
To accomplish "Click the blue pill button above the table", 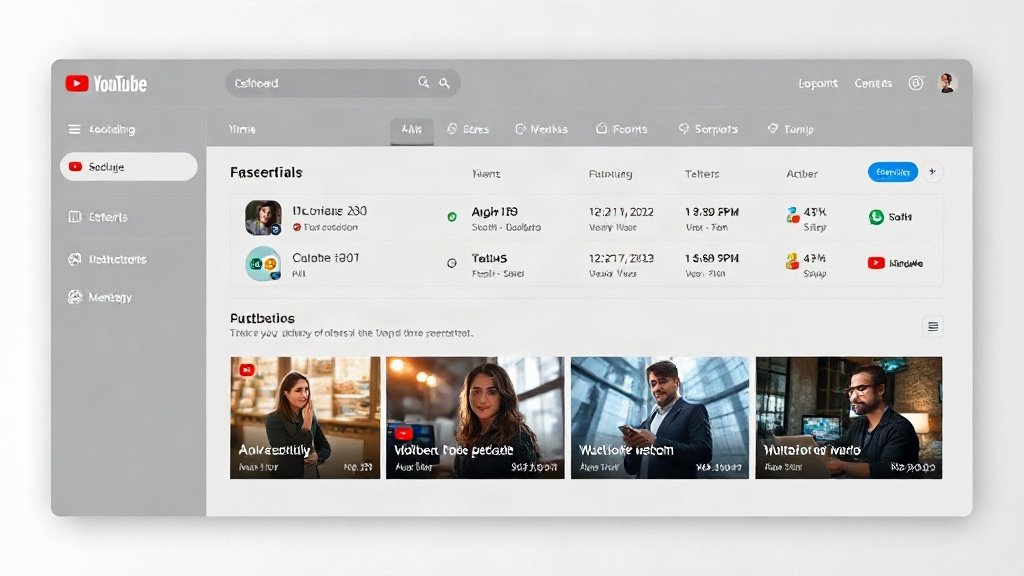I will point(893,172).
